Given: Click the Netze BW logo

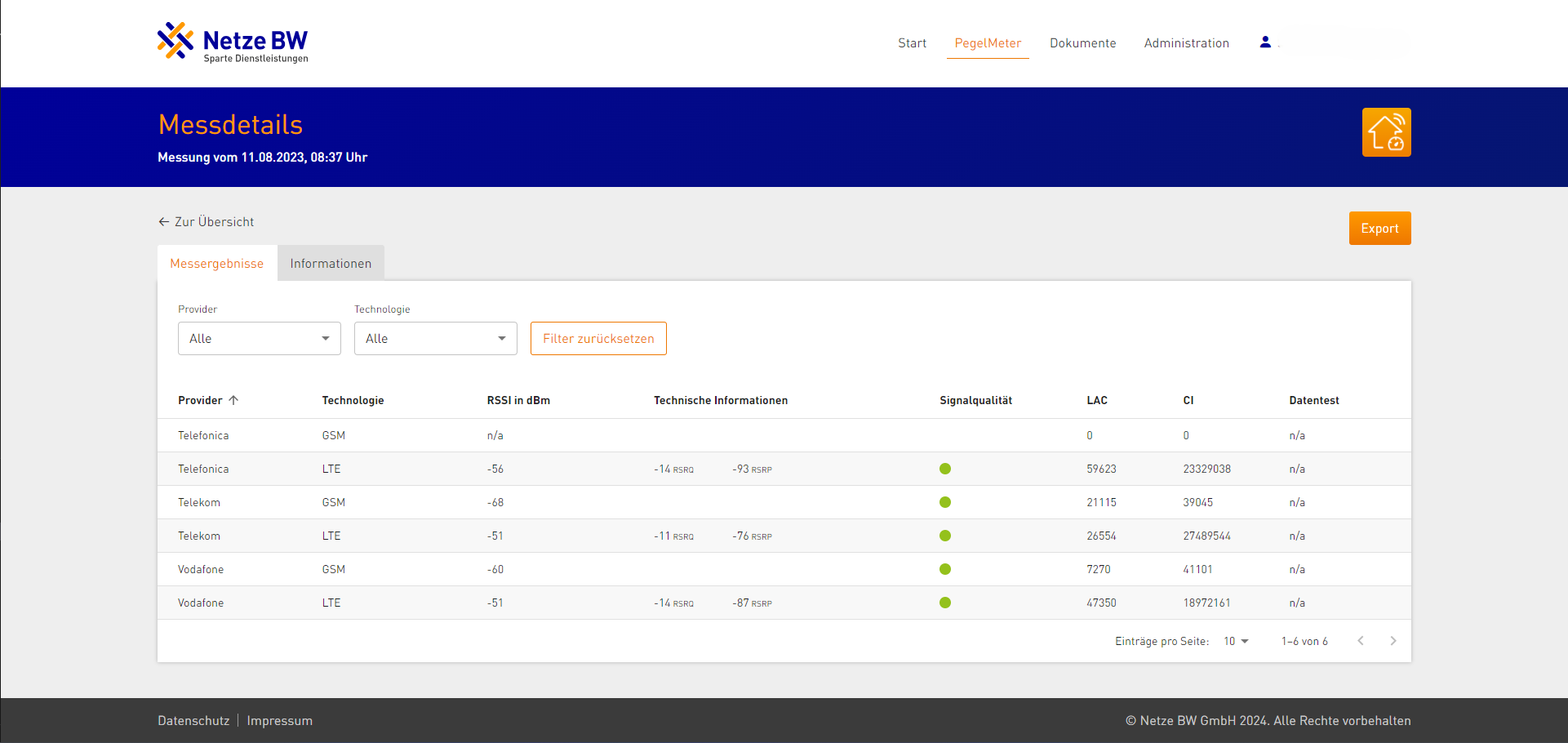Looking at the screenshot, I should [233, 42].
